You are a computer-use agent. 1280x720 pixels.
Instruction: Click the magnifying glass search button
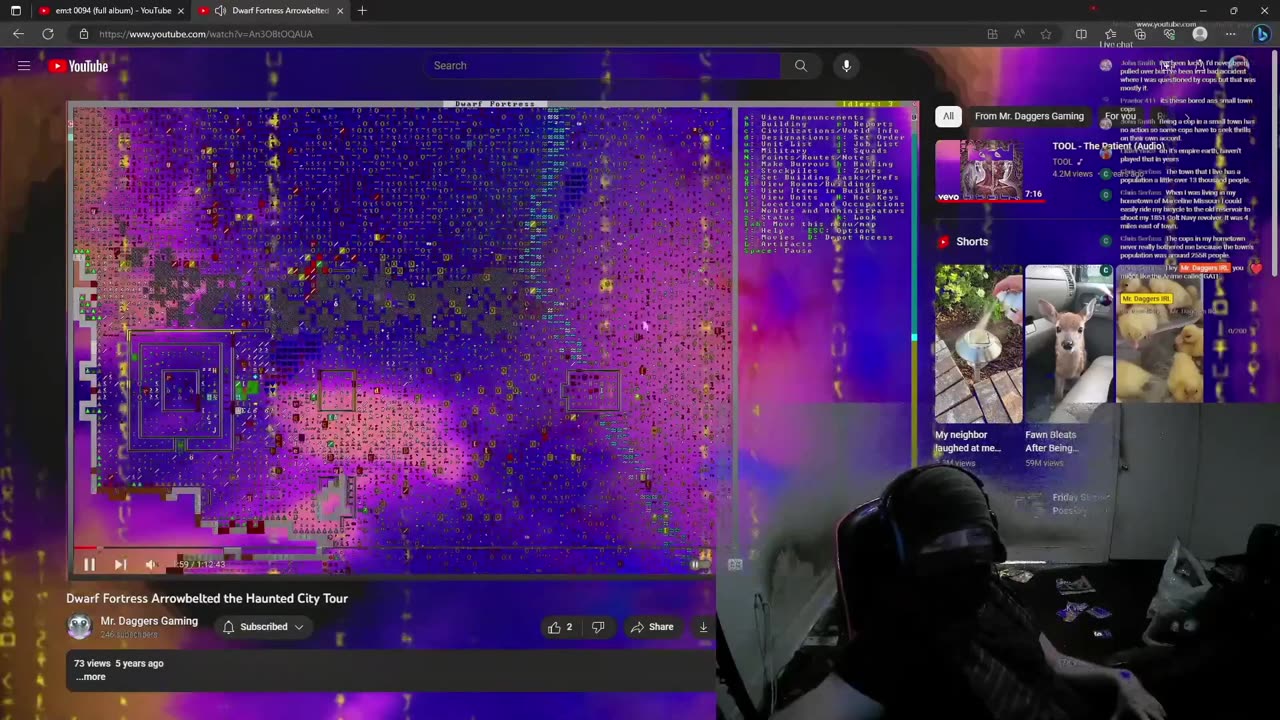click(x=801, y=65)
